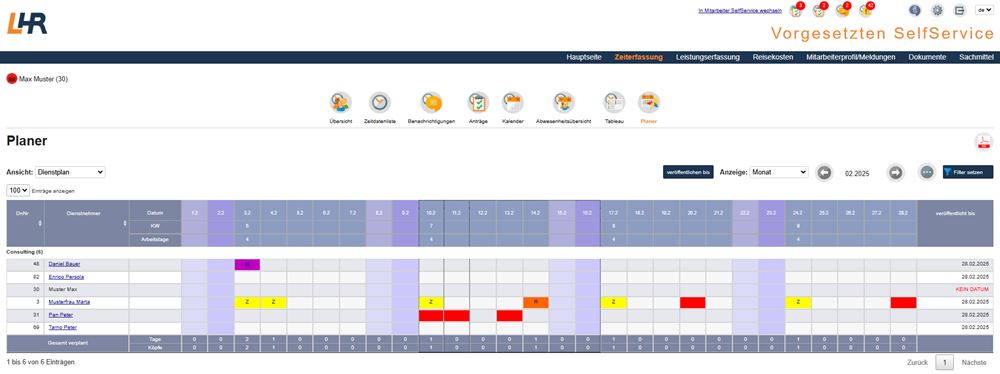1000x374 pixels.
Task: Open the Anzeige Monat dropdown
Action: click(779, 172)
